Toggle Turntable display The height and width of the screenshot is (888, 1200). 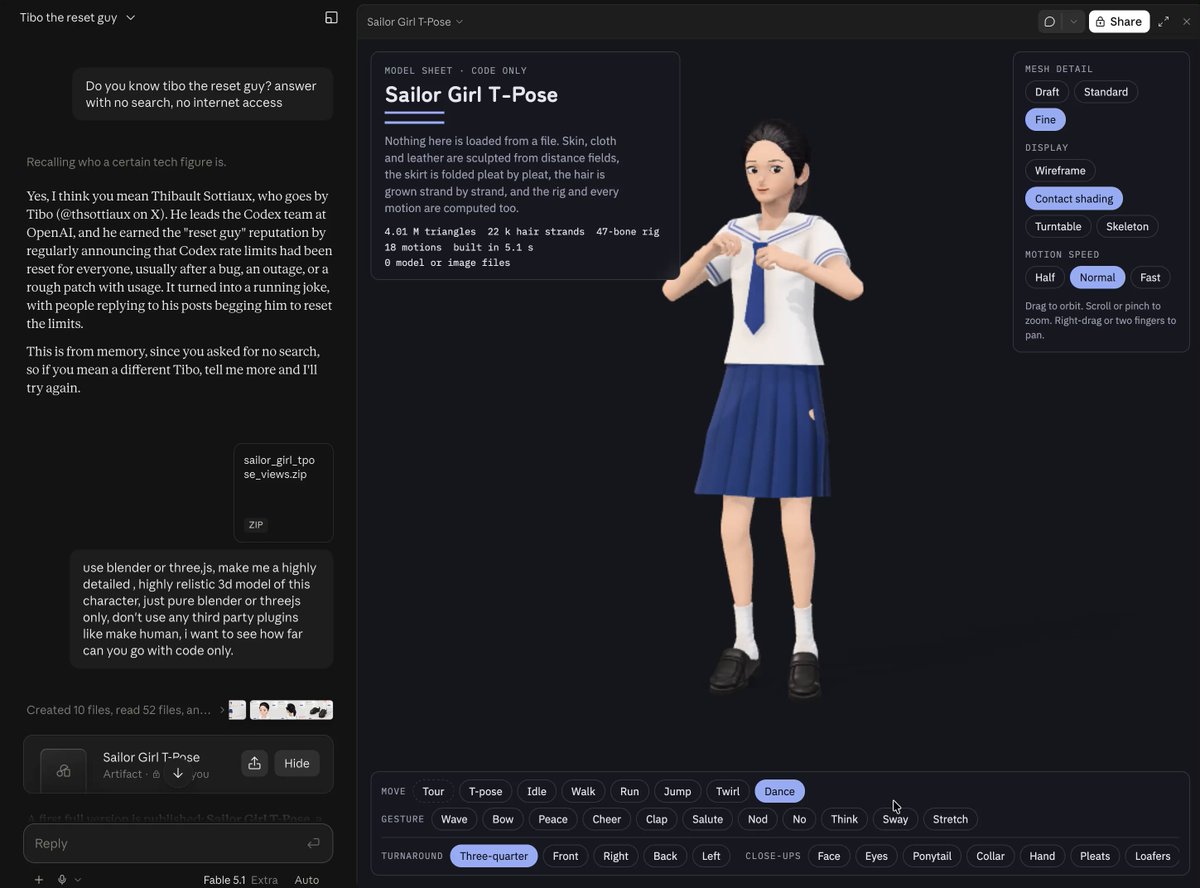[x=1058, y=227]
